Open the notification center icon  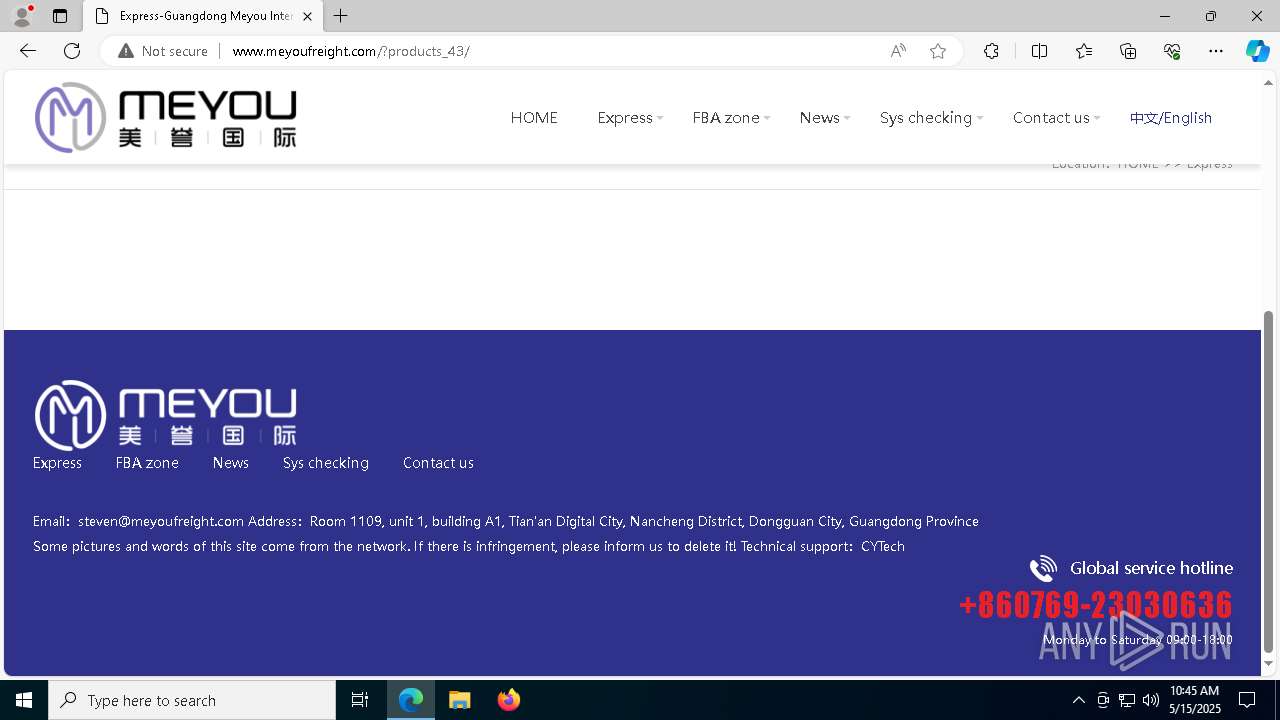point(1247,700)
